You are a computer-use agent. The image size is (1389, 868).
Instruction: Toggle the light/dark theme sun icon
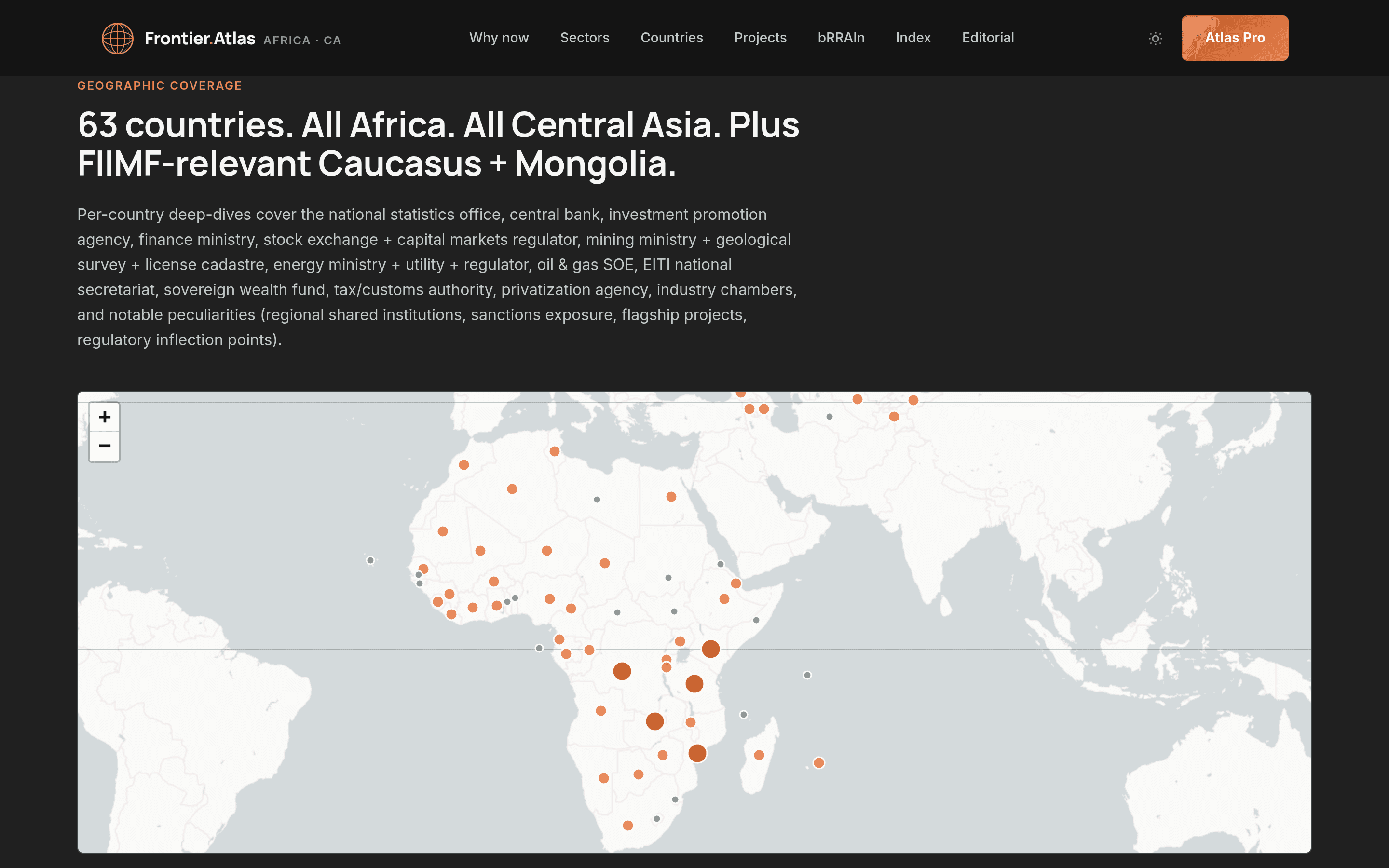click(1156, 39)
